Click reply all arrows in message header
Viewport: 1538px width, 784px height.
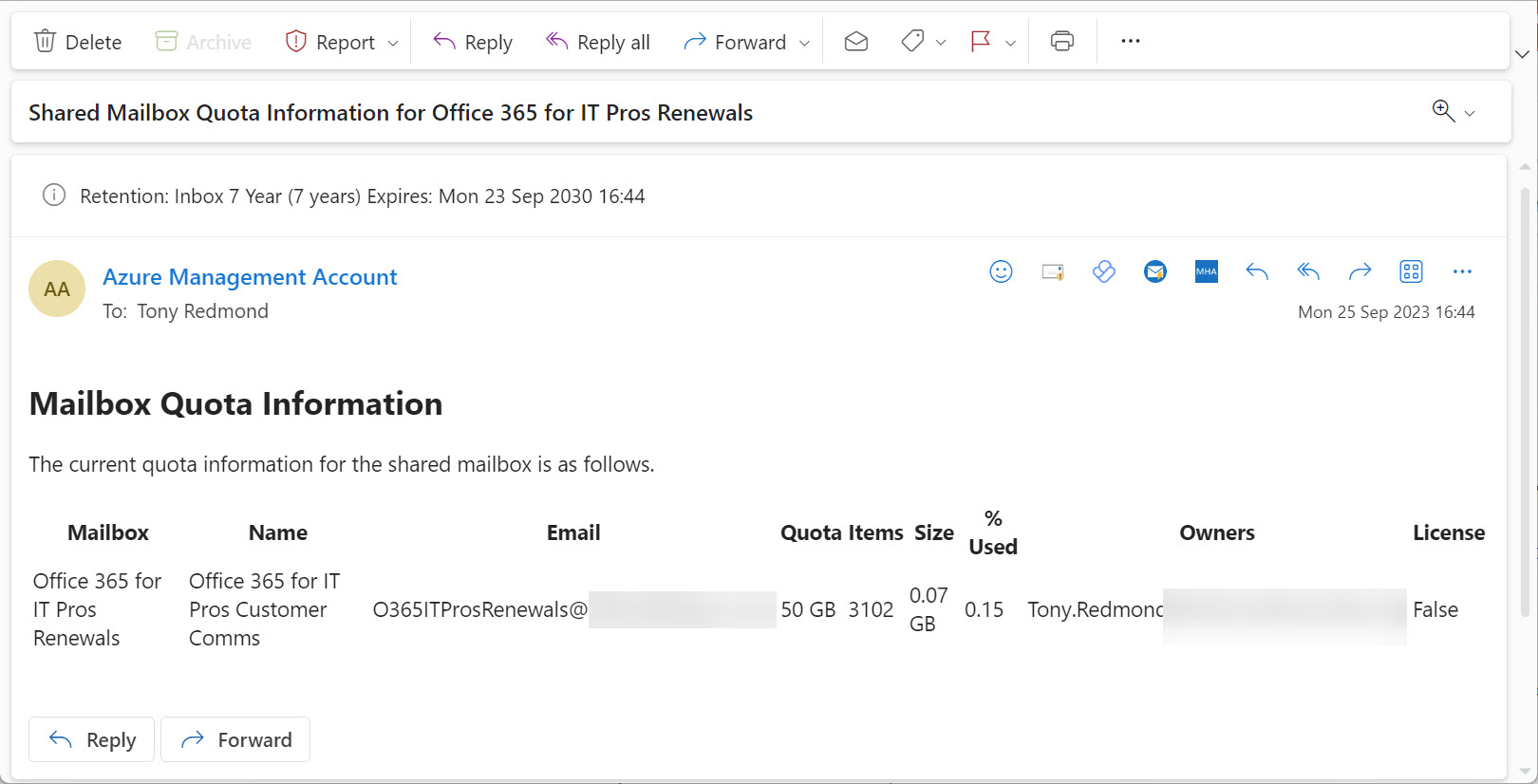[1309, 271]
